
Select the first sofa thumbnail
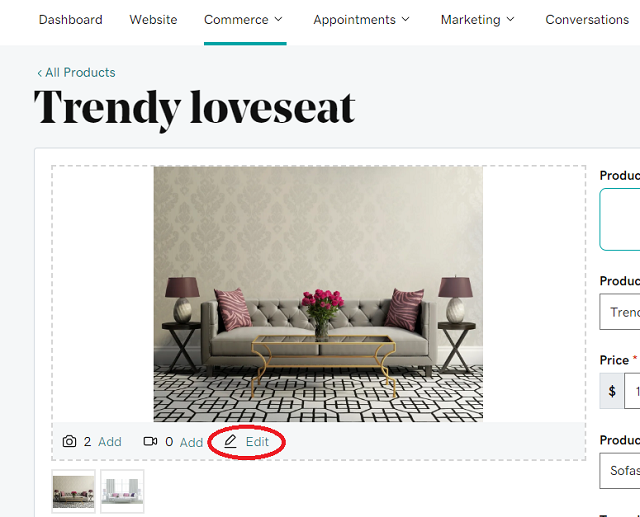click(x=73, y=491)
